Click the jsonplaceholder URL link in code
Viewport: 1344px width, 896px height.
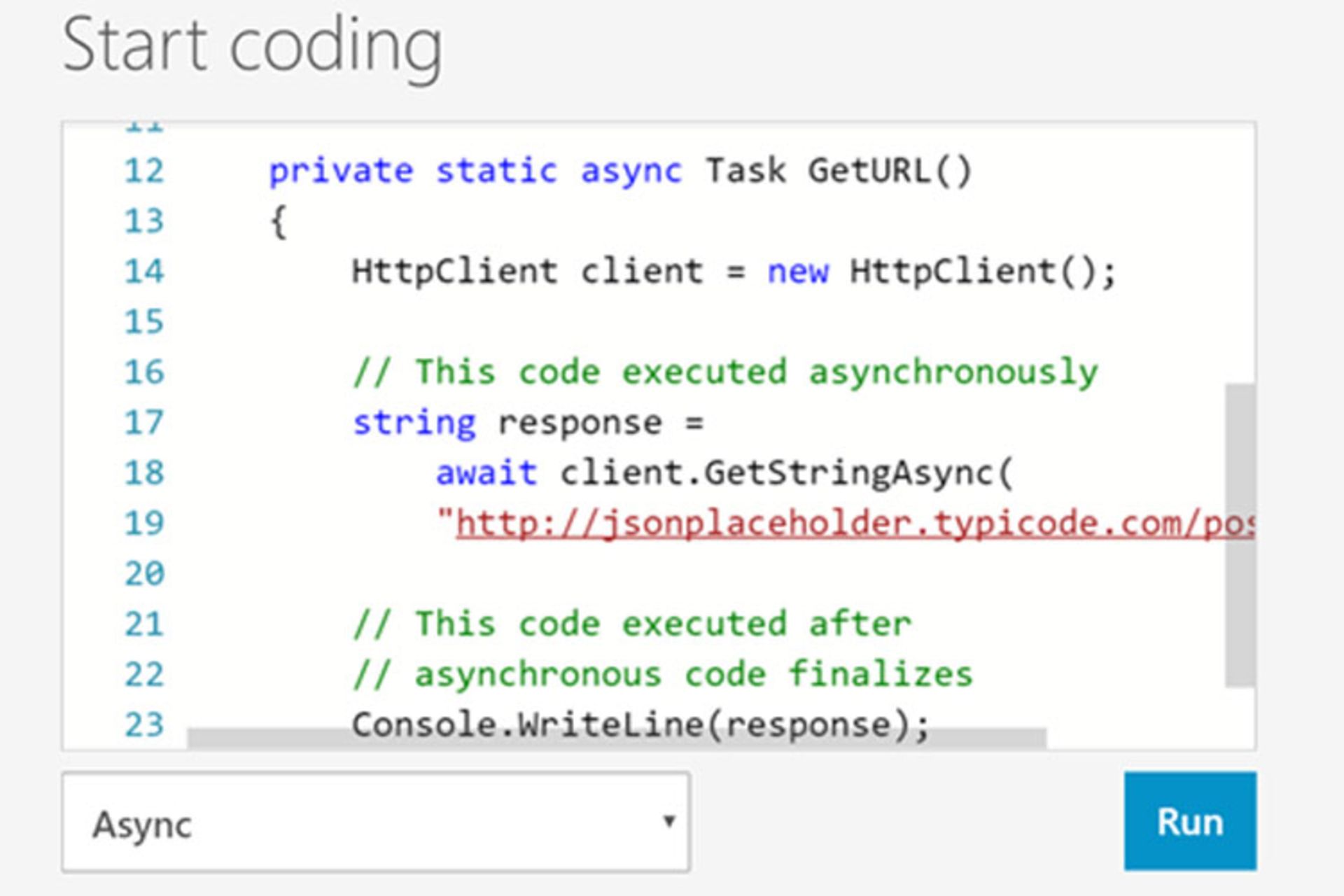pos(854,524)
